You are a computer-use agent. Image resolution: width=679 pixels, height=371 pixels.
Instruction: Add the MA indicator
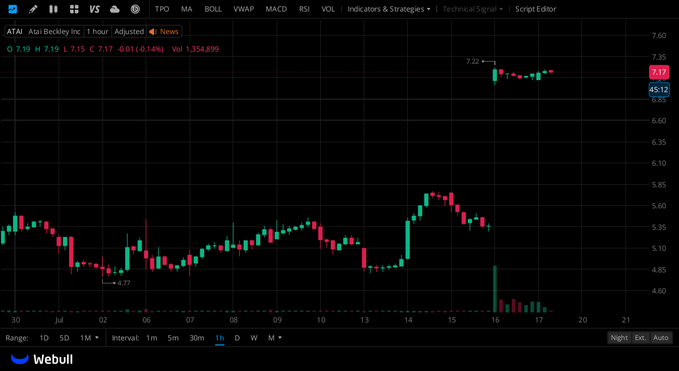[187, 9]
